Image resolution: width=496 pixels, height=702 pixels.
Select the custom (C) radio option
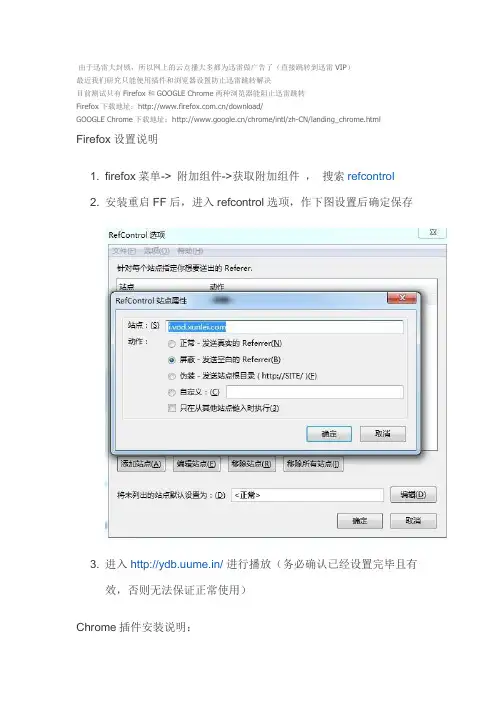pyautogui.click(x=171, y=393)
